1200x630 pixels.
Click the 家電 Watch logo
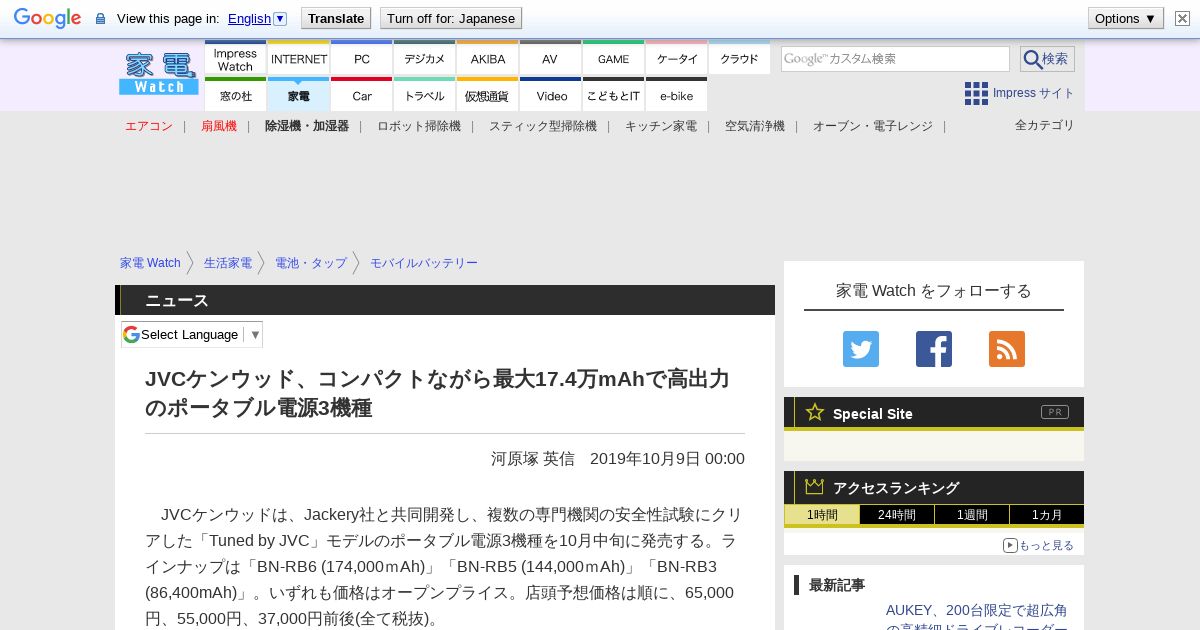tap(159, 74)
